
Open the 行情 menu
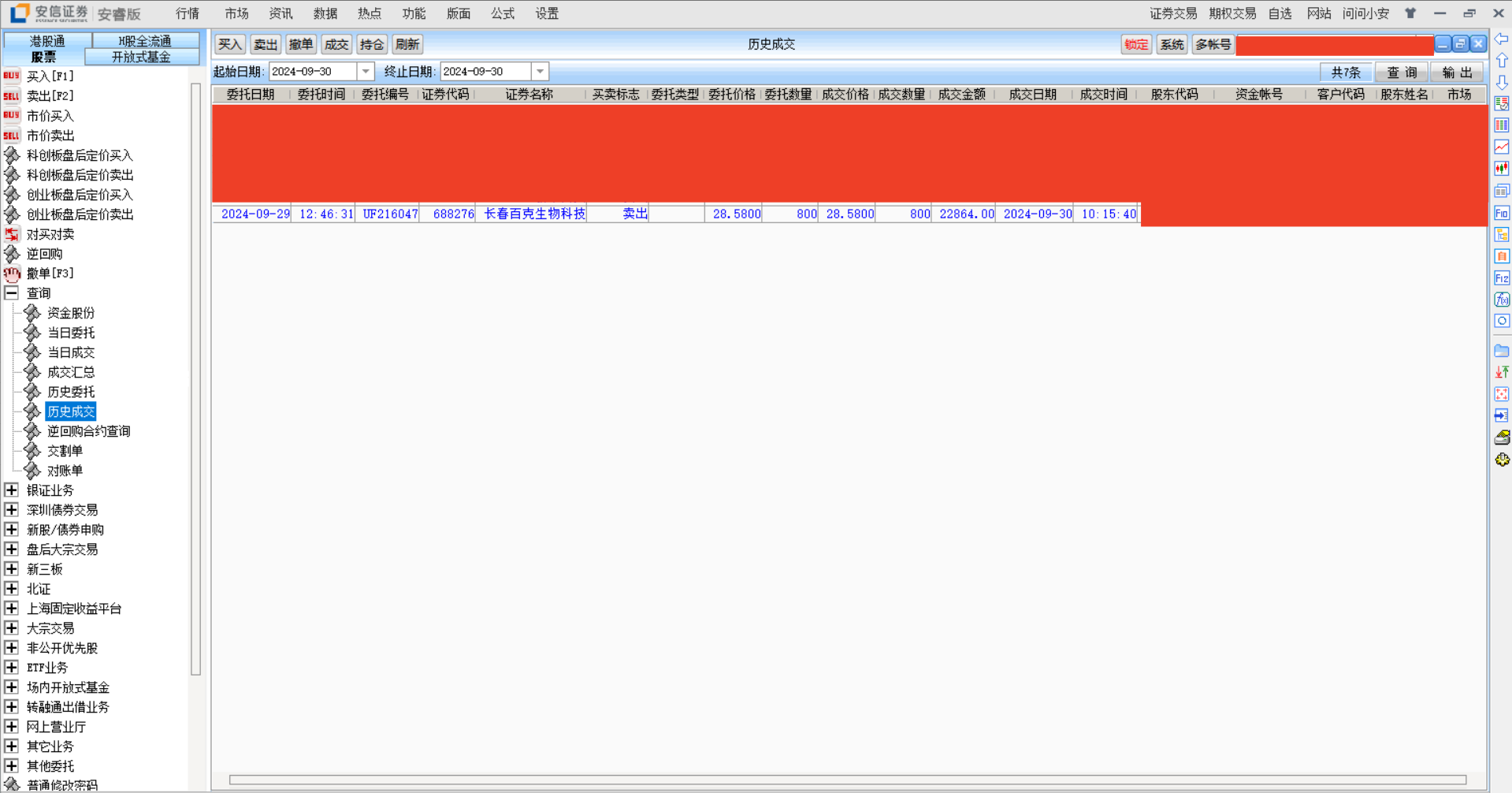(188, 13)
